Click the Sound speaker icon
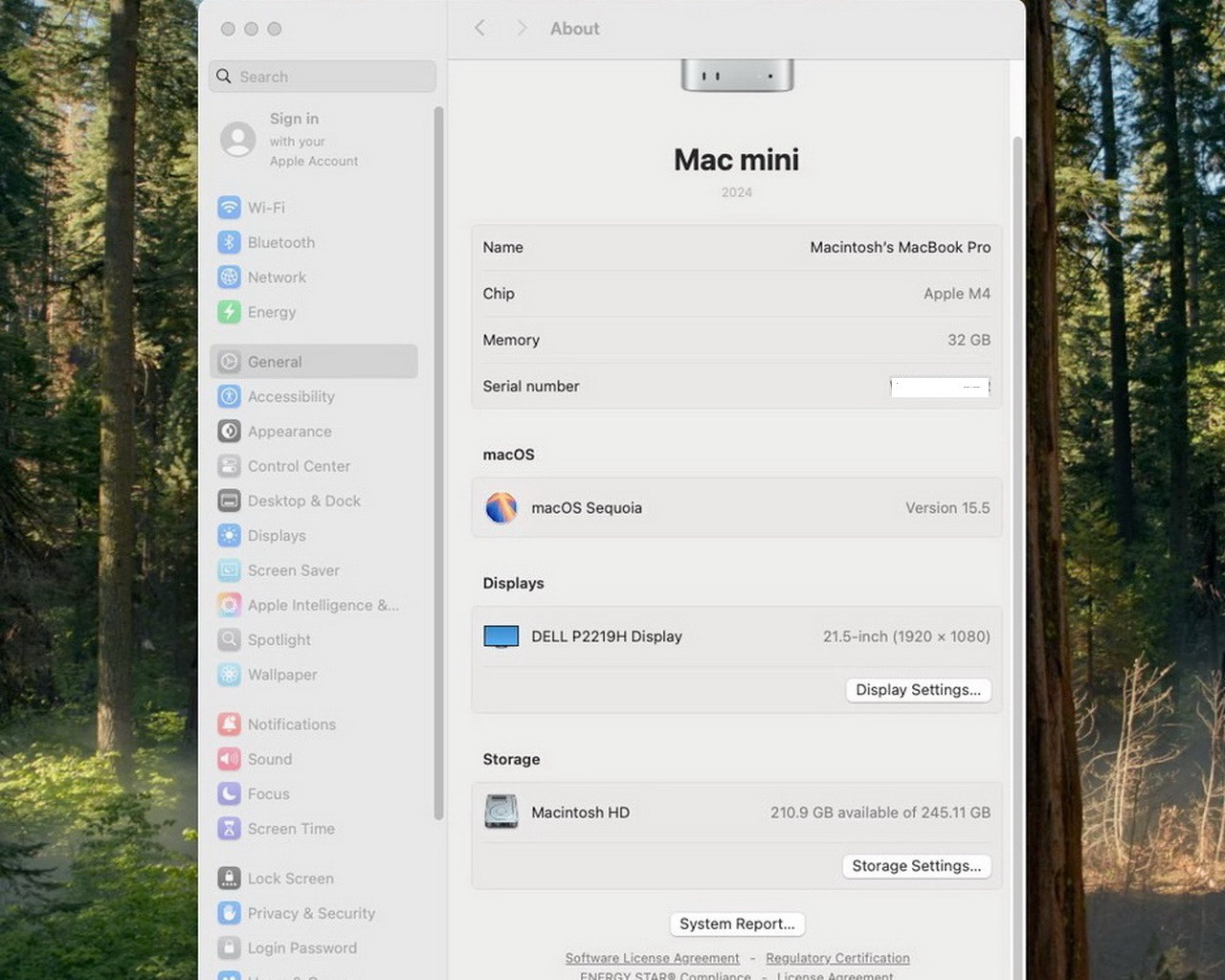 (x=229, y=759)
